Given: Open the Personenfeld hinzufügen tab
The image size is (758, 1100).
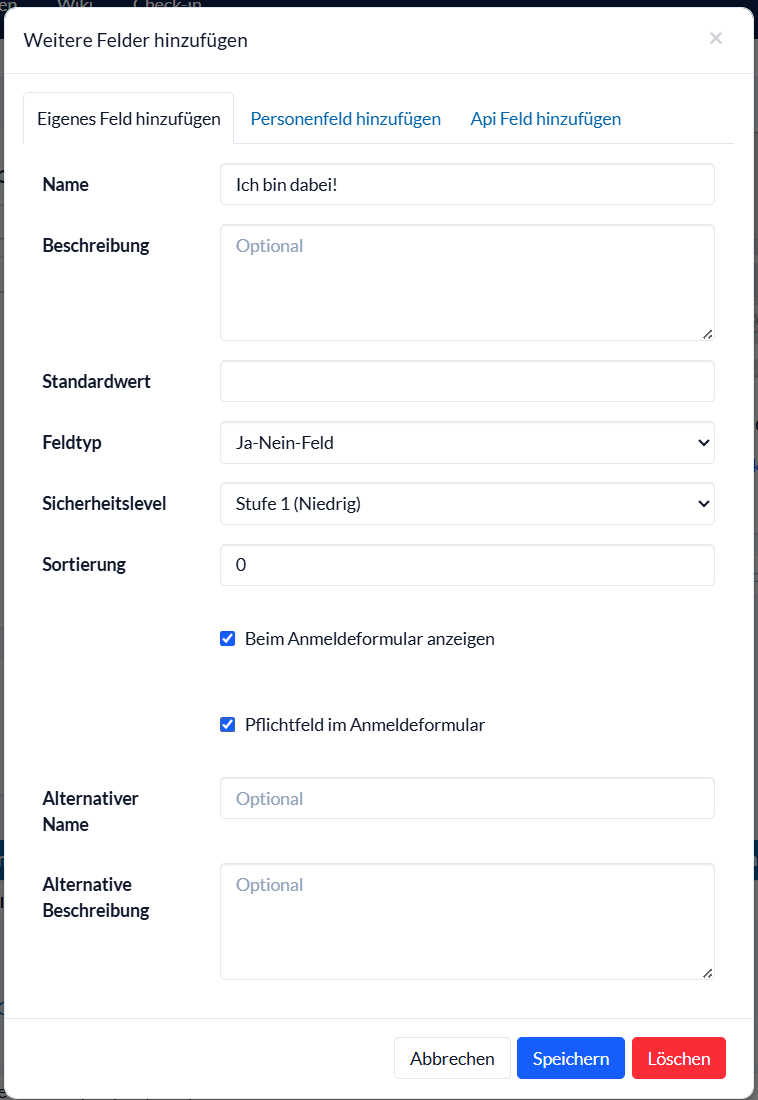Looking at the screenshot, I should point(345,118).
